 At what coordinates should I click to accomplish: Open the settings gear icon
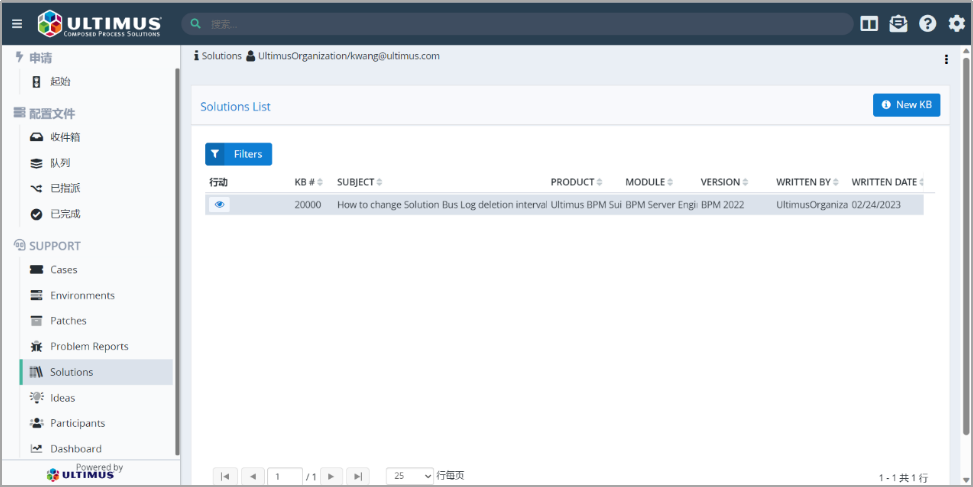957,24
